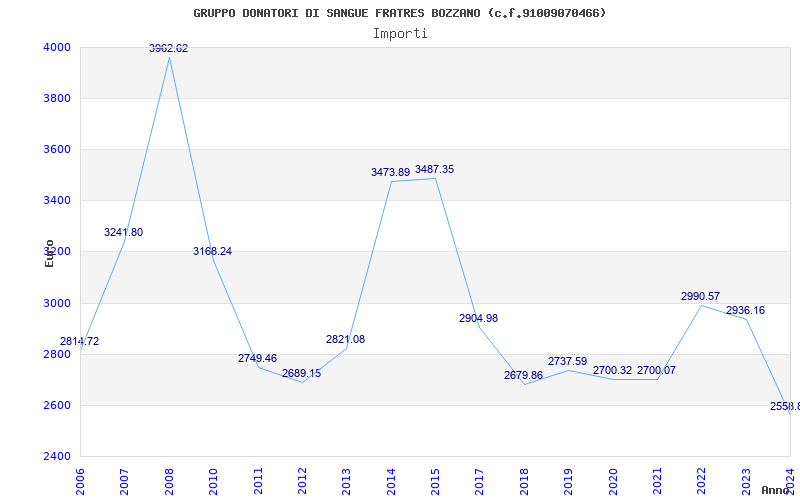Select the 2749.46 data label

click(x=257, y=358)
